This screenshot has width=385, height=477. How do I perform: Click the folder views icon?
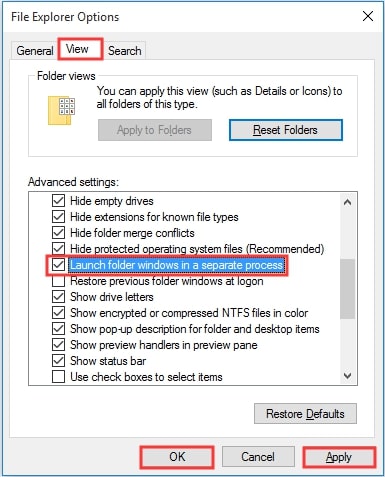coord(62,111)
